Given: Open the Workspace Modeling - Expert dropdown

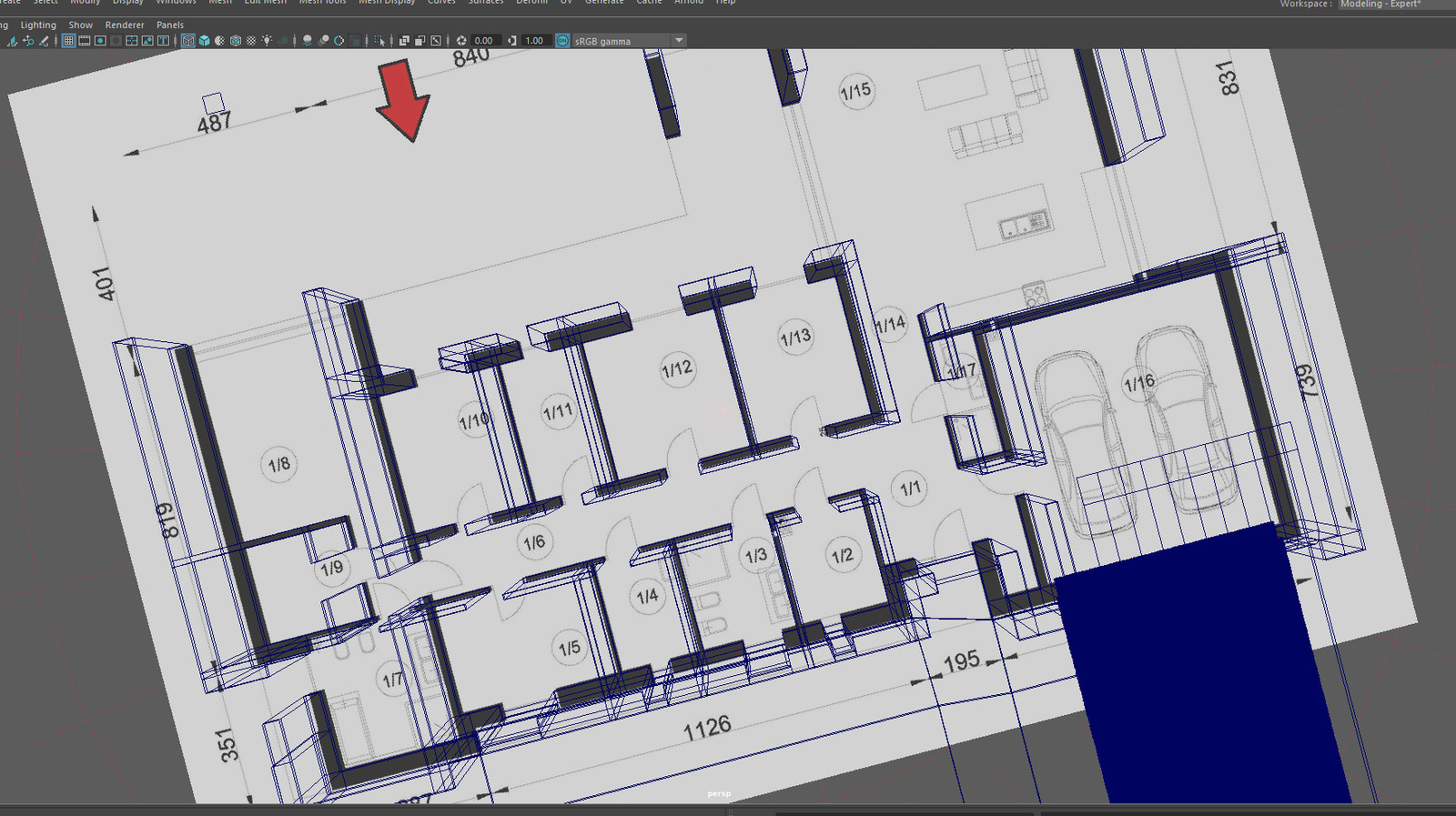Looking at the screenshot, I should click(1396, 4).
